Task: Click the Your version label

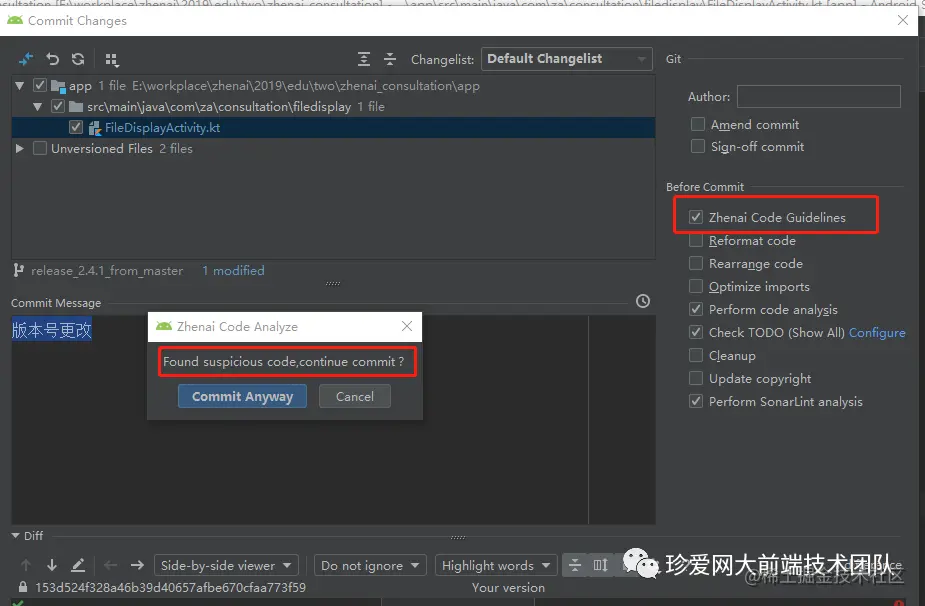Action: tap(509, 588)
